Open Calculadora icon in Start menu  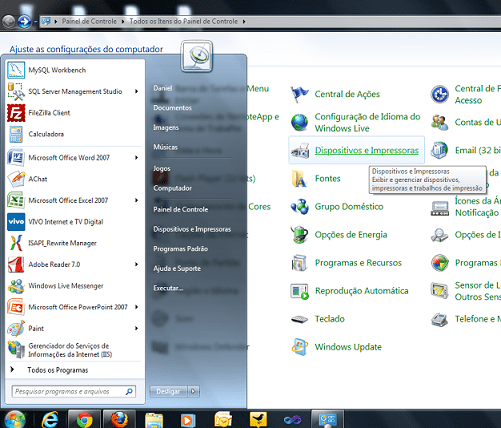point(16,134)
